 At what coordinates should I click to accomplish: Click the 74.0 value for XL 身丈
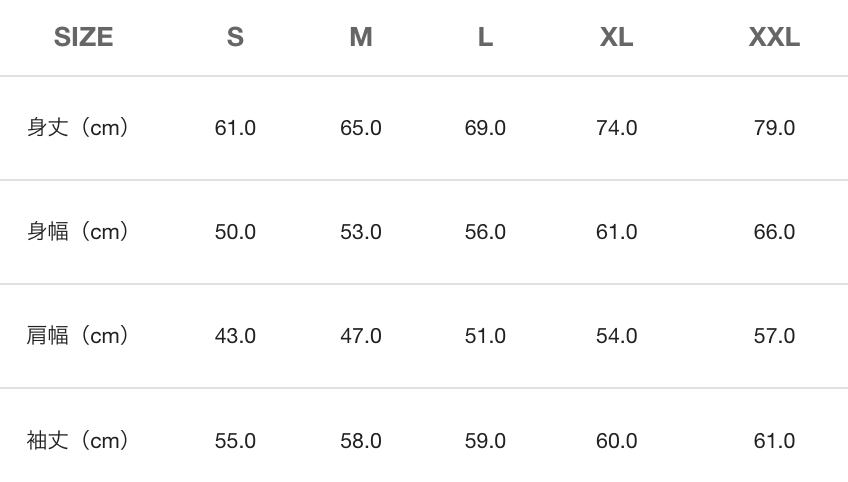(616, 128)
